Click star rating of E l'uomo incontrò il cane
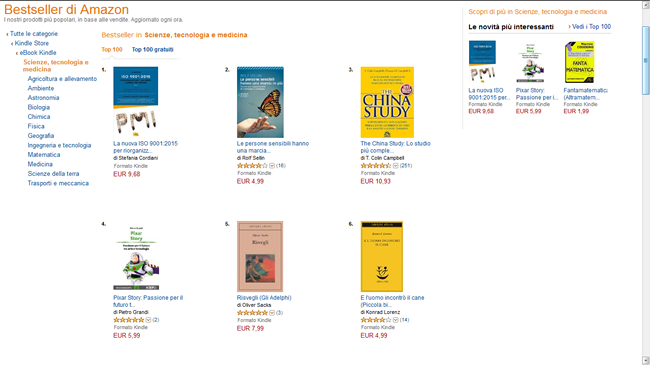 (x=376, y=320)
